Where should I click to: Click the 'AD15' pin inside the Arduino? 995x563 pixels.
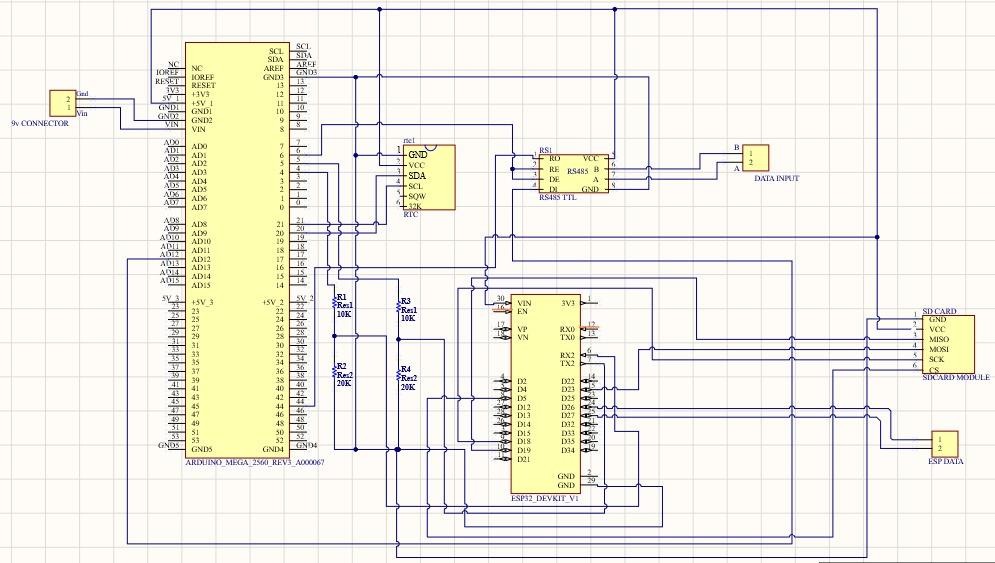coord(201,285)
